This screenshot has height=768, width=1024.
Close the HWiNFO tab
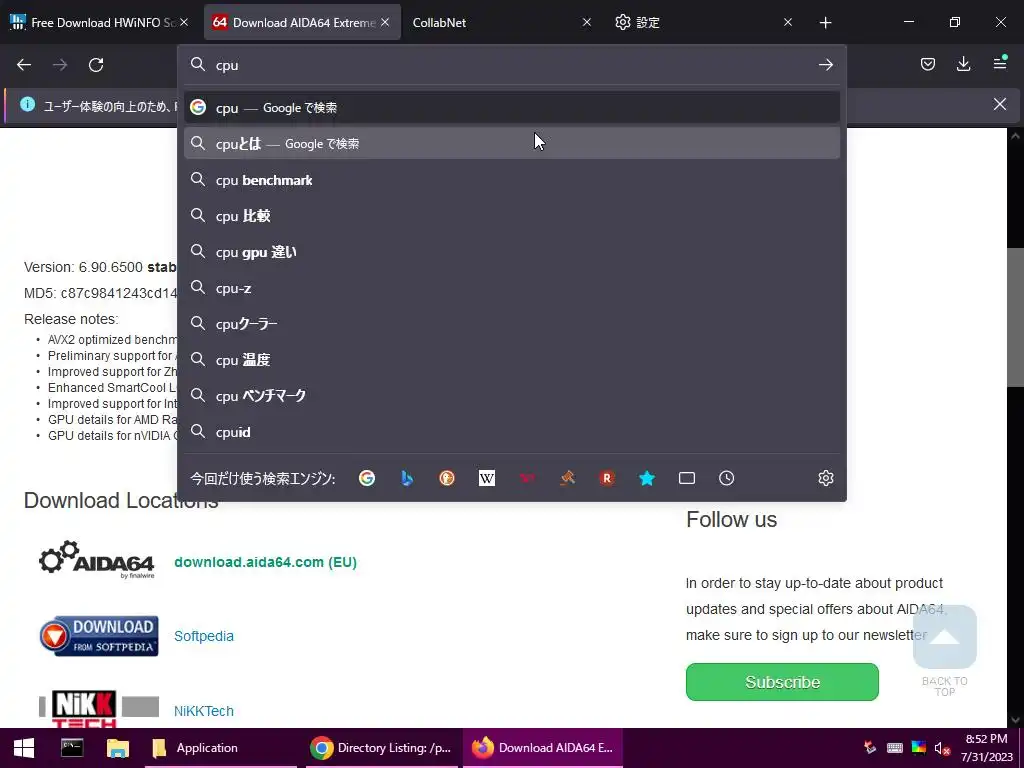pos(184,22)
